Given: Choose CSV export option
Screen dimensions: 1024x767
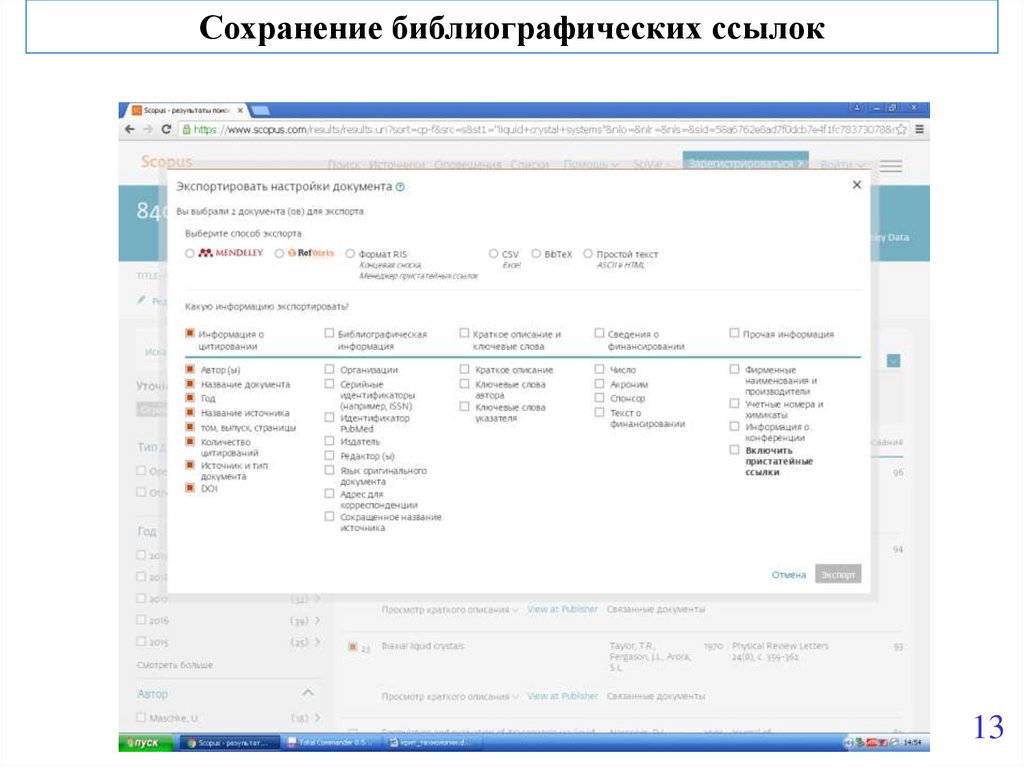Looking at the screenshot, I should pos(494,254).
